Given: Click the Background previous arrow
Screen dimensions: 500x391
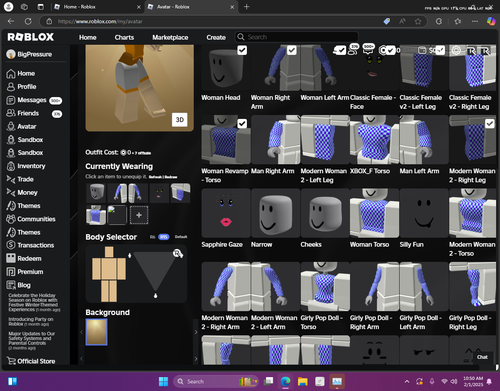Looking at the screenshot, I should pos(81,332).
